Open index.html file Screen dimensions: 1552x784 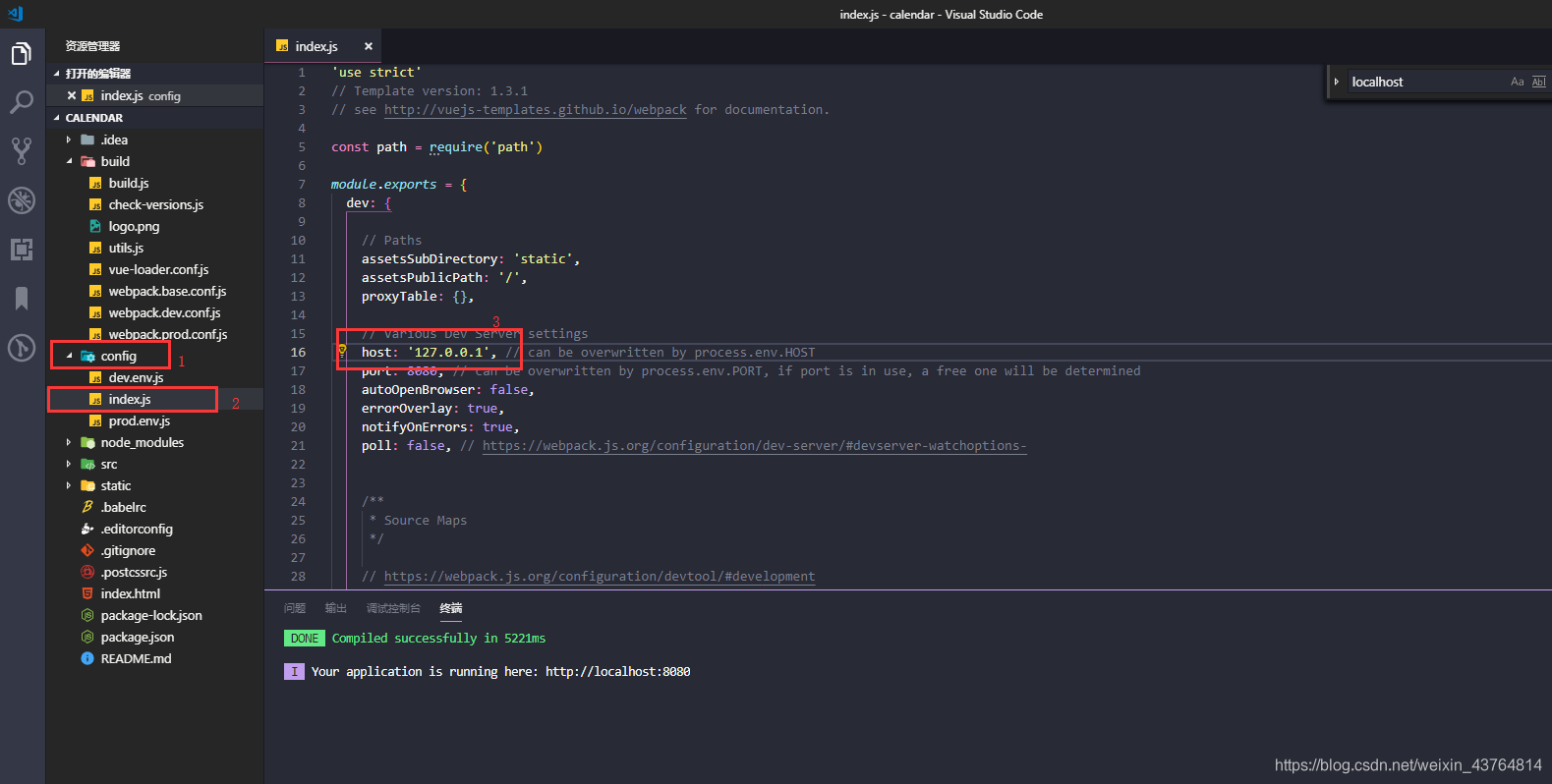coord(130,593)
